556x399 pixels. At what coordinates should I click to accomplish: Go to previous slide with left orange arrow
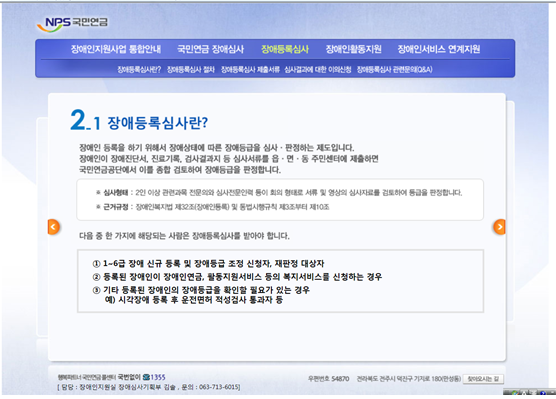pos(54,227)
